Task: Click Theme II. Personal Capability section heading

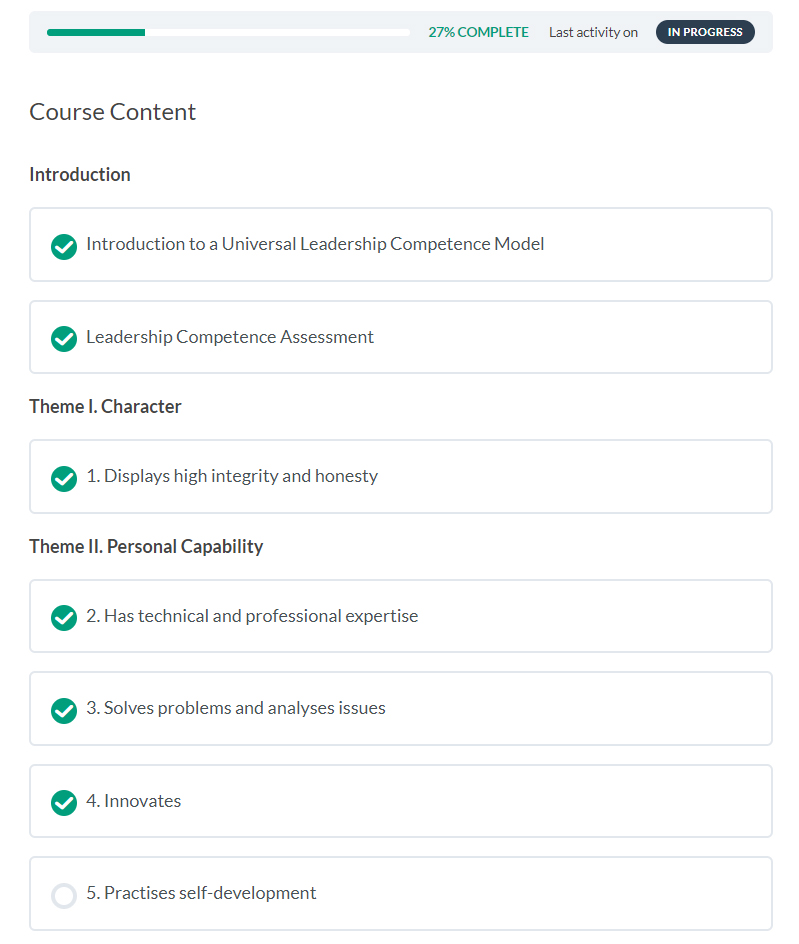Action: (x=146, y=546)
